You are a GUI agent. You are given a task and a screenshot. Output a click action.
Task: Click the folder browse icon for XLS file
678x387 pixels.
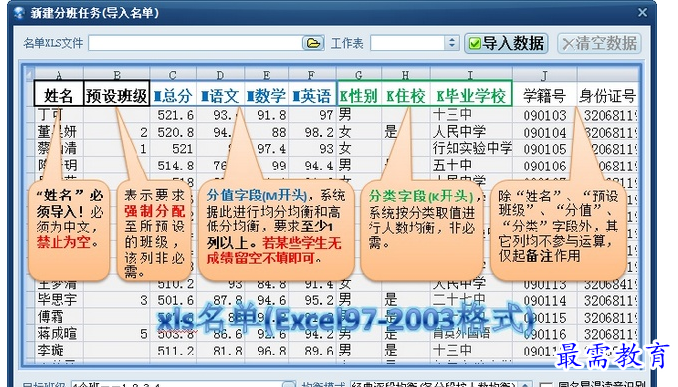click(313, 43)
